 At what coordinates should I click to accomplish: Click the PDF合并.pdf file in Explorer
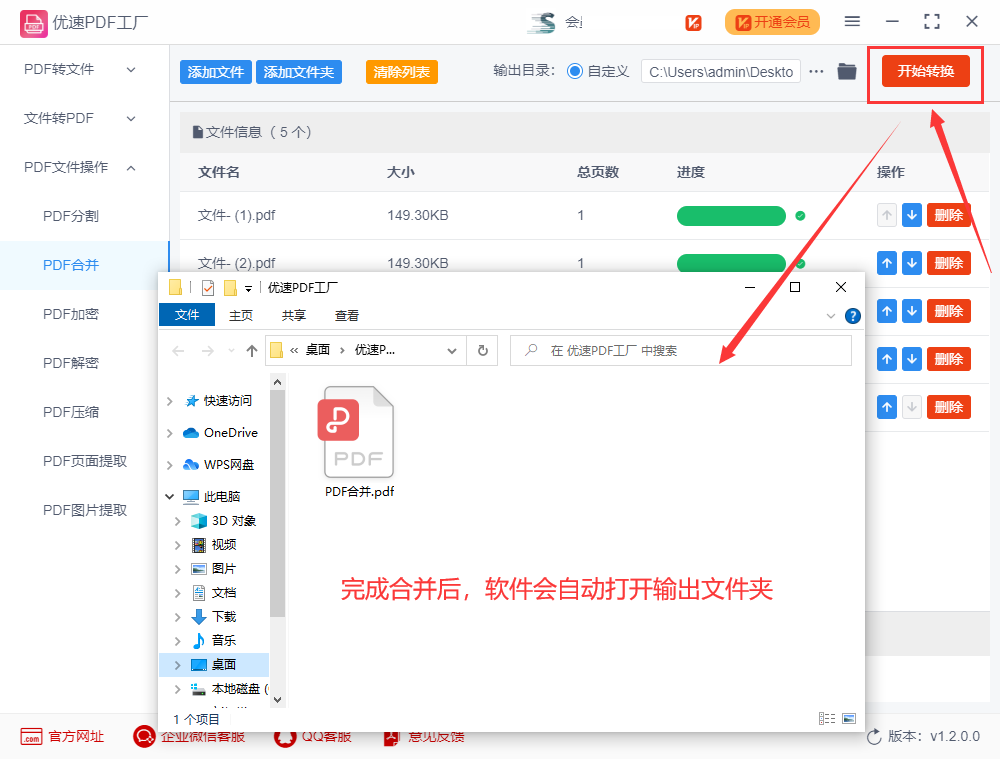coord(359,442)
